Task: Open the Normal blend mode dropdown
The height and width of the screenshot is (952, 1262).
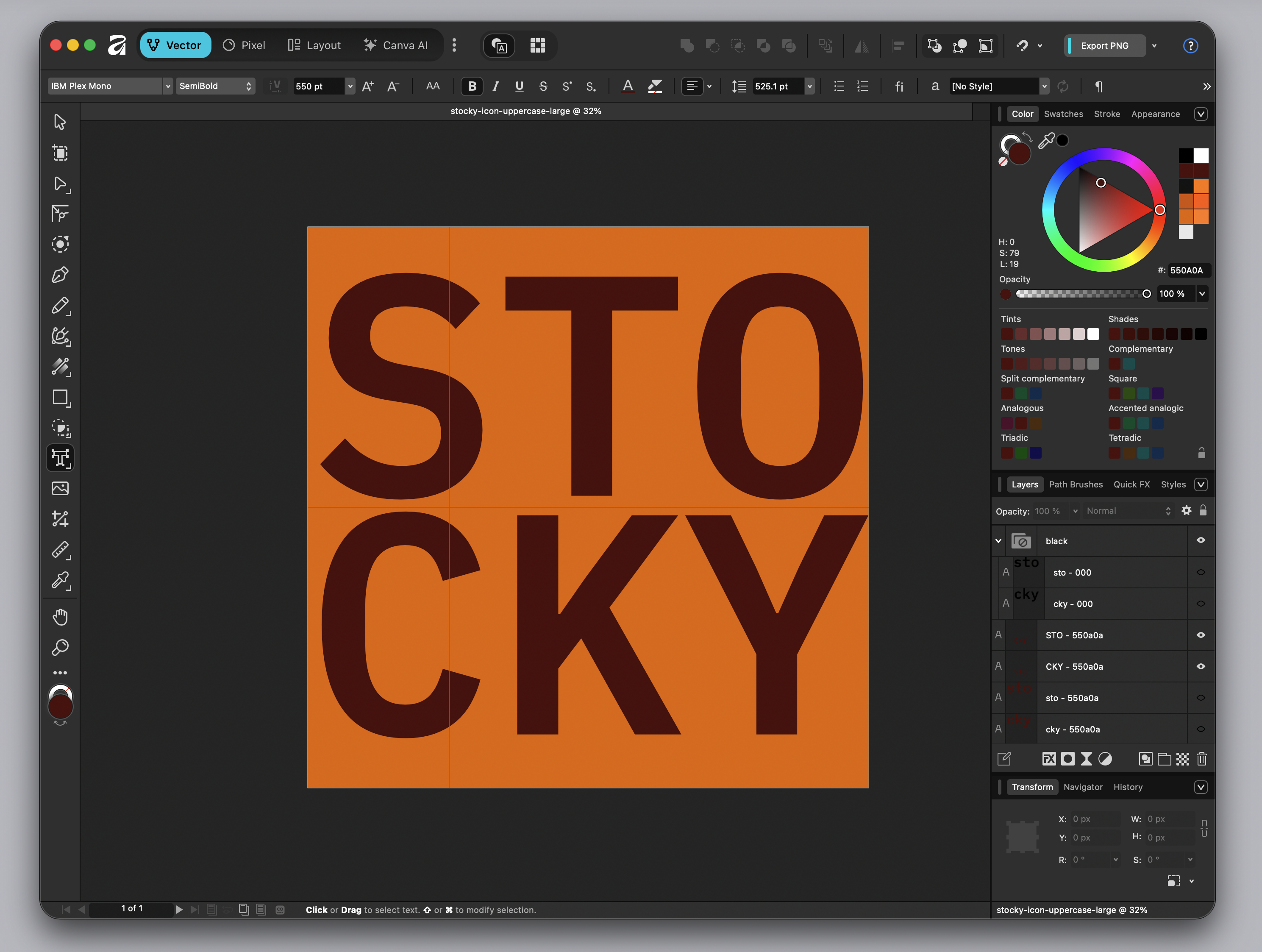Action: [1129, 511]
